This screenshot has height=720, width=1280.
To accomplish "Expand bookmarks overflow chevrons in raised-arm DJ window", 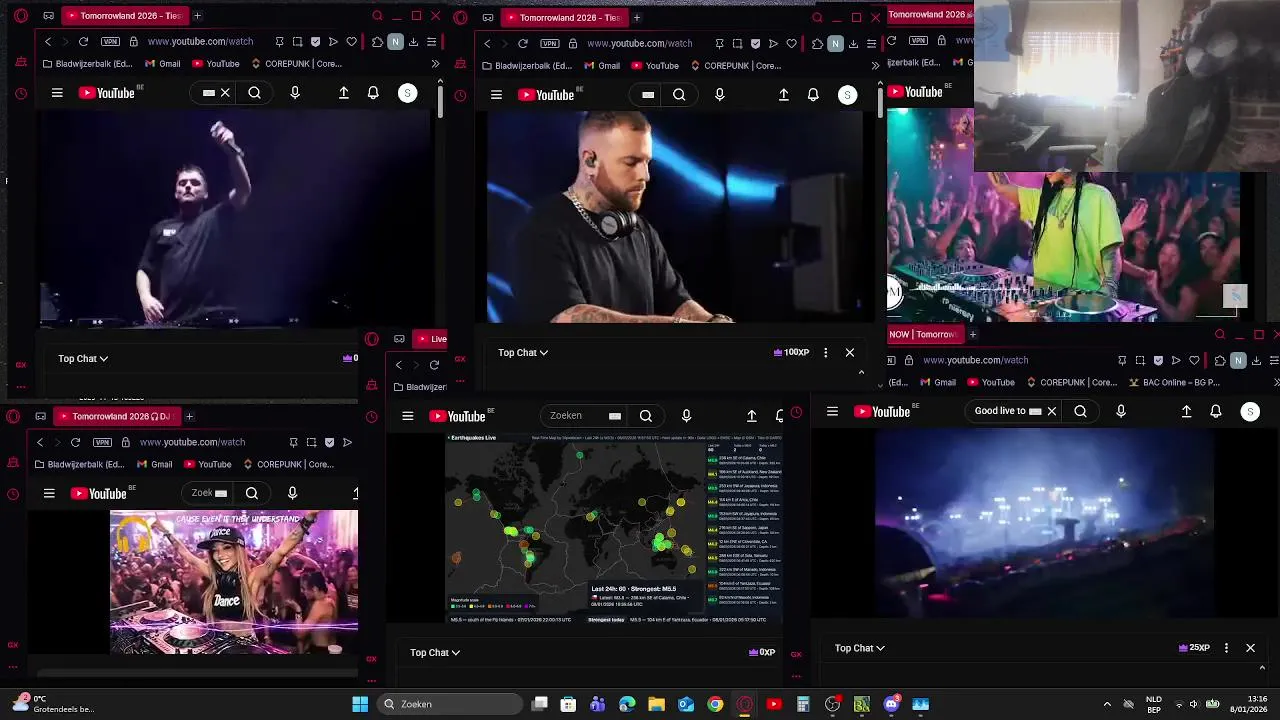I will (435, 64).
